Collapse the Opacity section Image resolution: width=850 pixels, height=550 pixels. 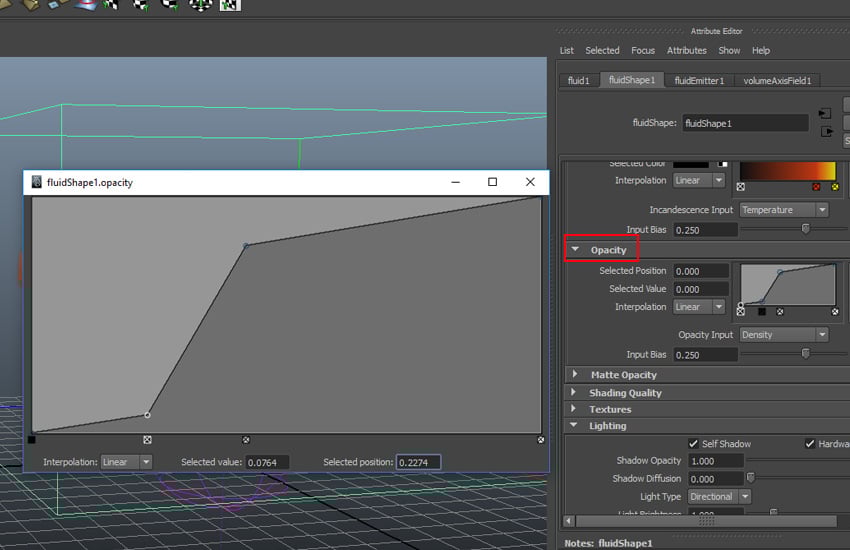pyautogui.click(x=576, y=250)
